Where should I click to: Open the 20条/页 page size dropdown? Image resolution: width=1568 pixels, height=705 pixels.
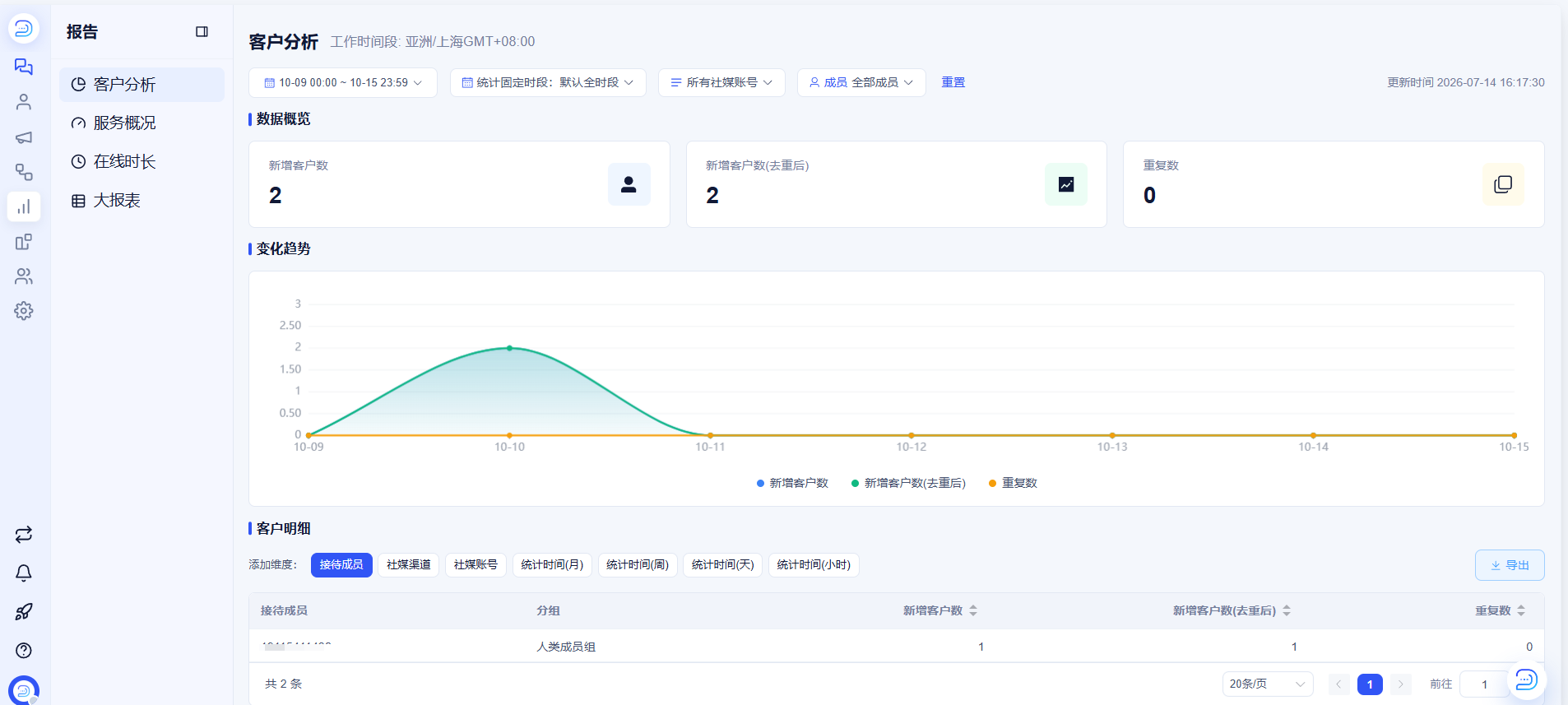[1268, 684]
